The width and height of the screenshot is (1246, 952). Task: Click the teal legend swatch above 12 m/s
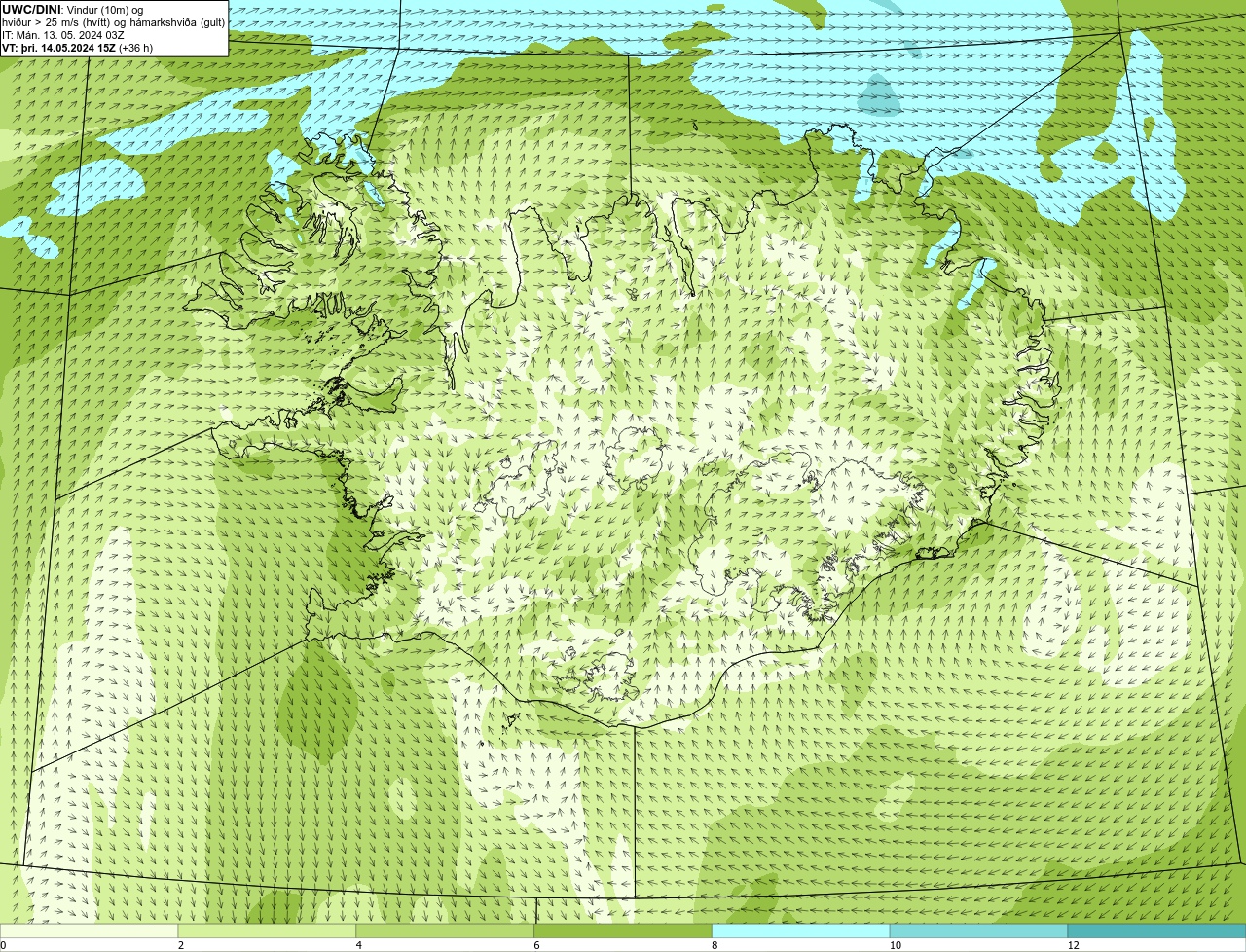pyautogui.click(x=1157, y=931)
